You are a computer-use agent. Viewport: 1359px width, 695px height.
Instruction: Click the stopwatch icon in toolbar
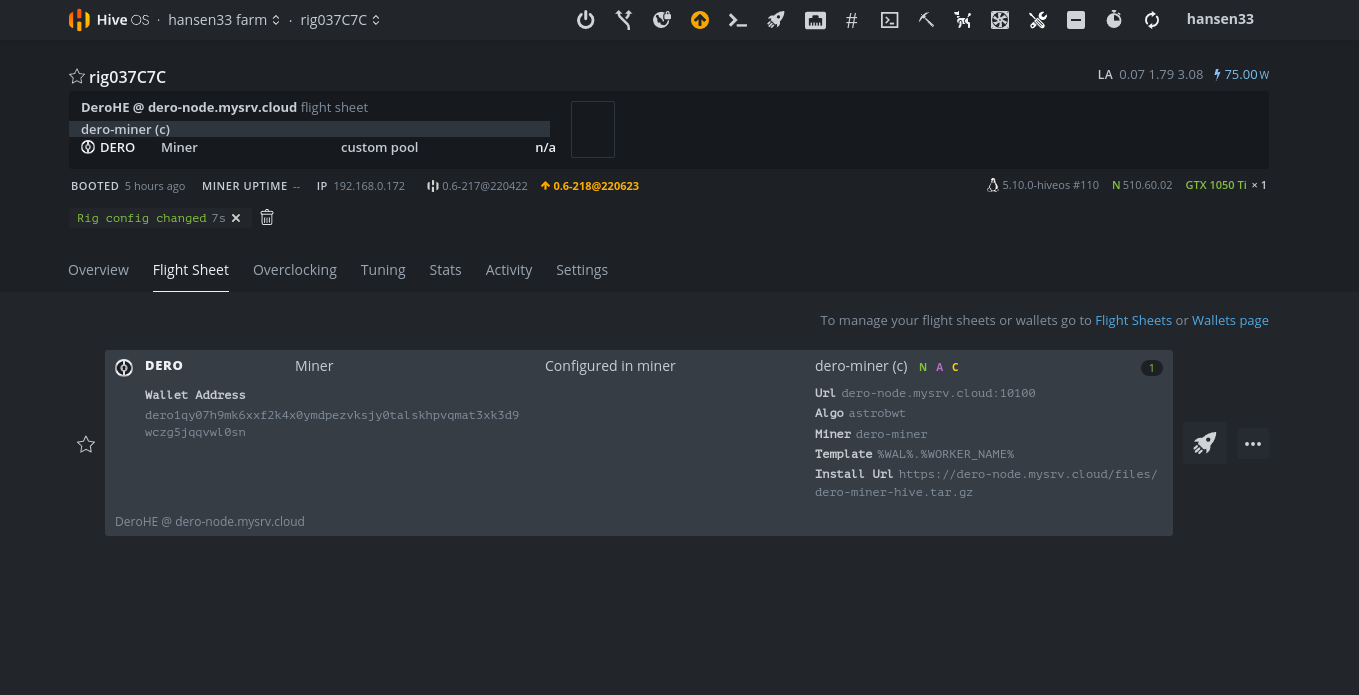(1114, 20)
